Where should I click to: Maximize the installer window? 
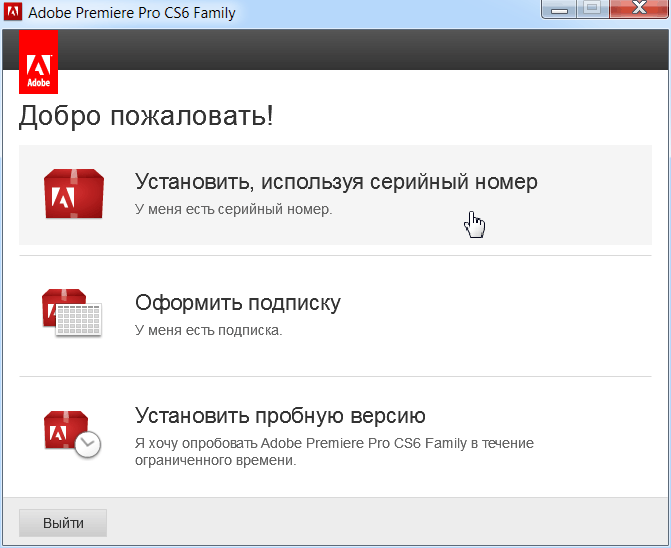click(x=593, y=9)
